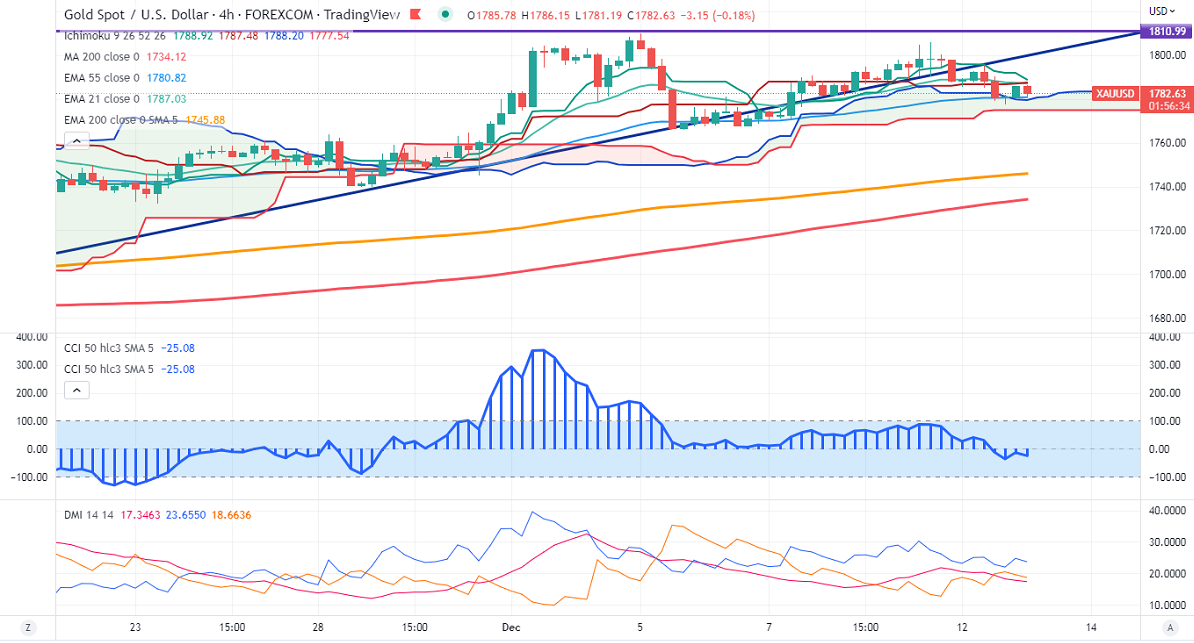1194x643 pixels.
Task: Select the Gold Spot / U.S. Dollar symbol title
Action: (136, 14)
